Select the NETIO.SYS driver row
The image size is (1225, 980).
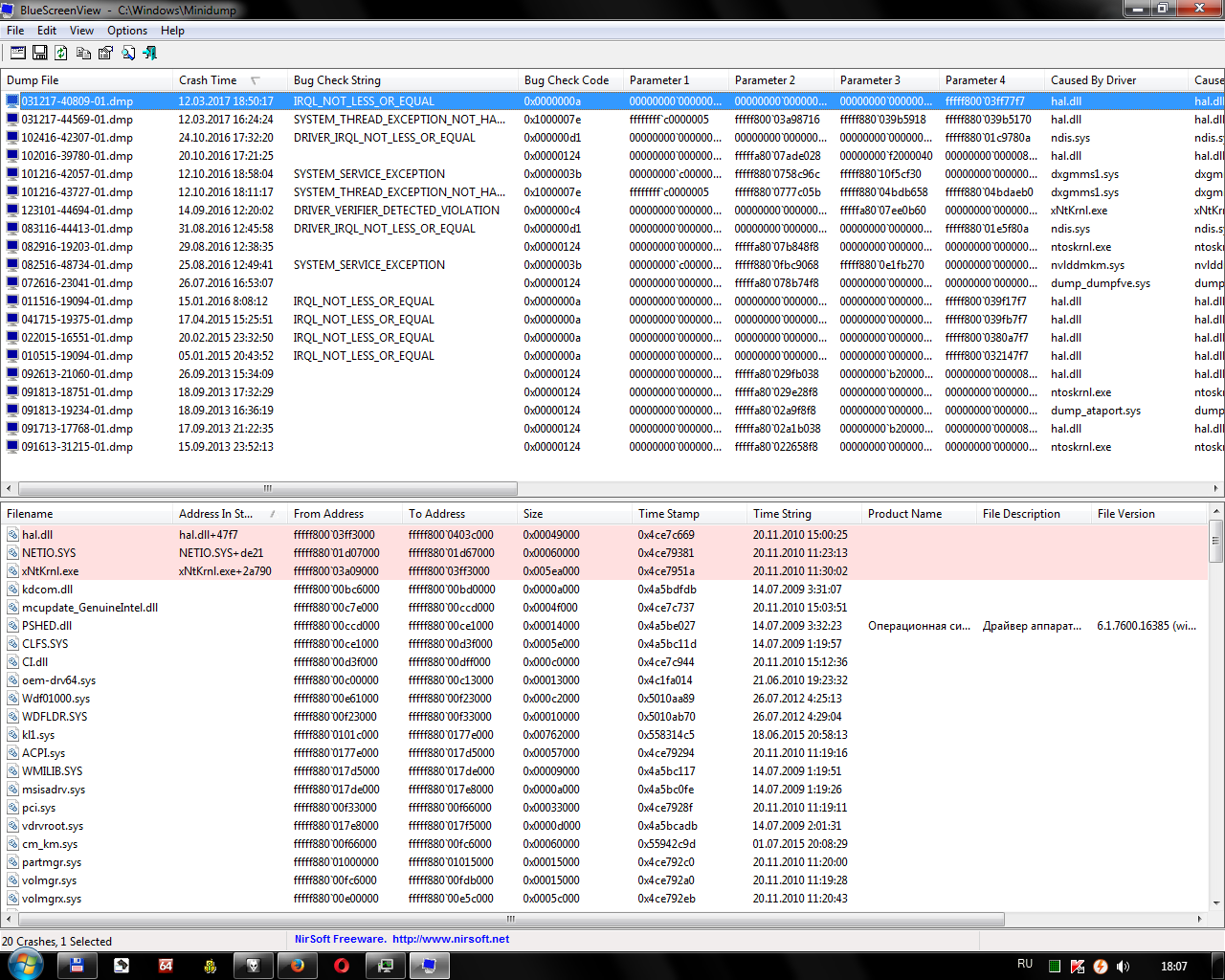604,552
